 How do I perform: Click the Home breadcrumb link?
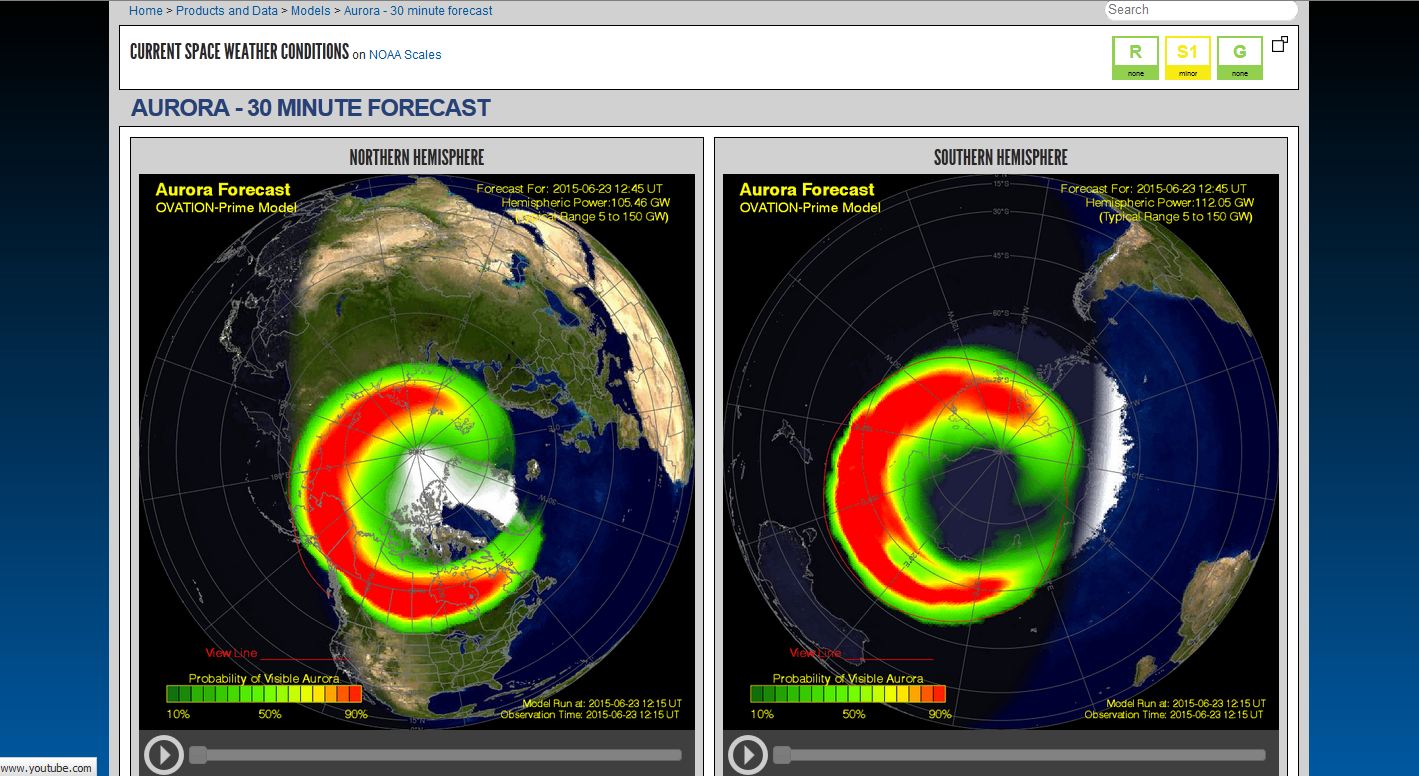tap(146, 11)
